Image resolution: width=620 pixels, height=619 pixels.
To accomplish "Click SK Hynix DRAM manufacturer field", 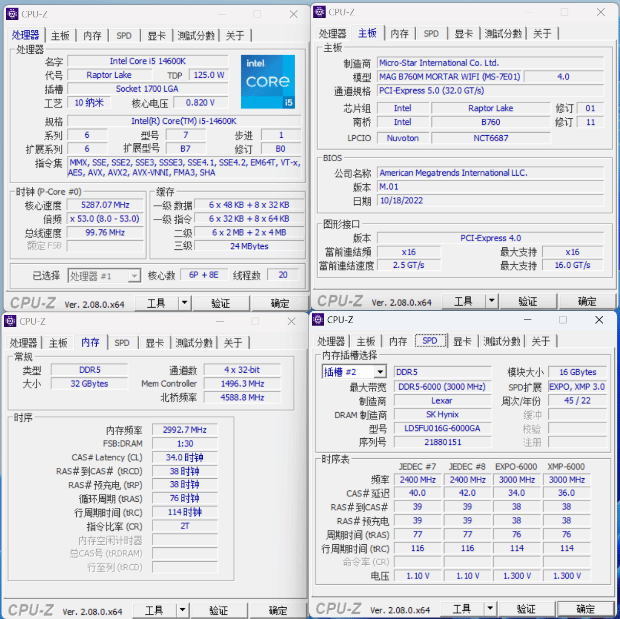I will [442, 415].
